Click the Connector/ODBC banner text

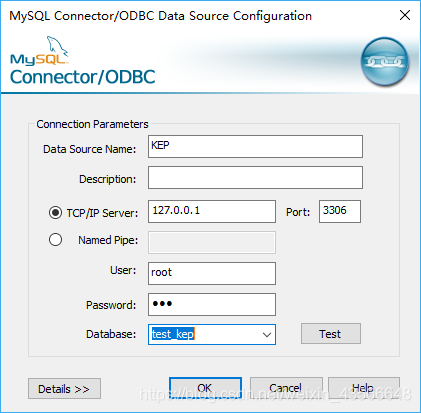point(82,77)
